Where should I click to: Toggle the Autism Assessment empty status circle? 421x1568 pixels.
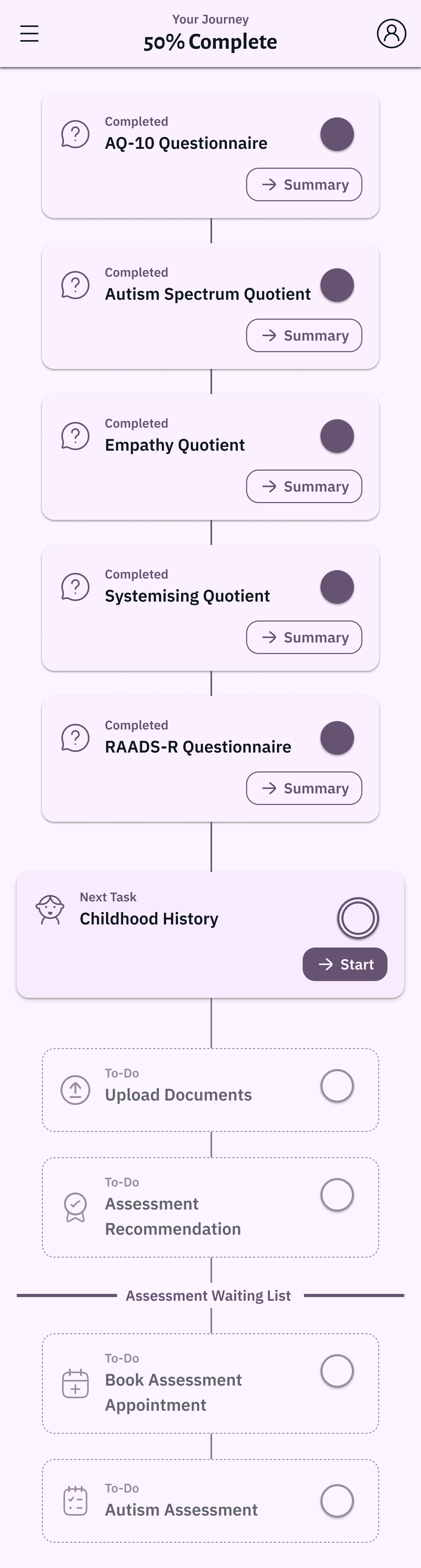(337, 1500)
